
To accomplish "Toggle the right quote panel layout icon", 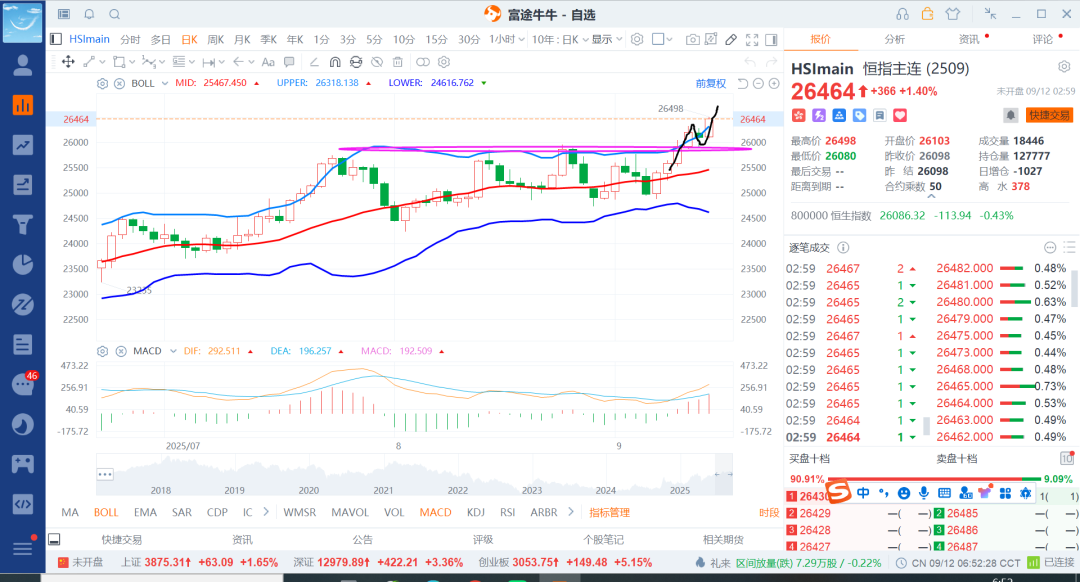I will point(771,39).
